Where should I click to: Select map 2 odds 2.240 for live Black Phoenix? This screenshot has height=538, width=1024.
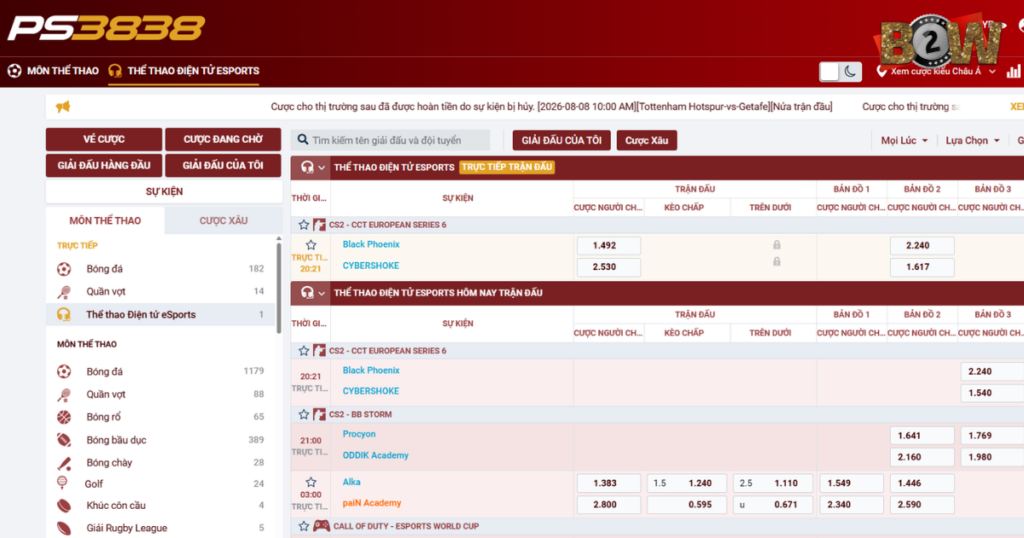point(922,245)
